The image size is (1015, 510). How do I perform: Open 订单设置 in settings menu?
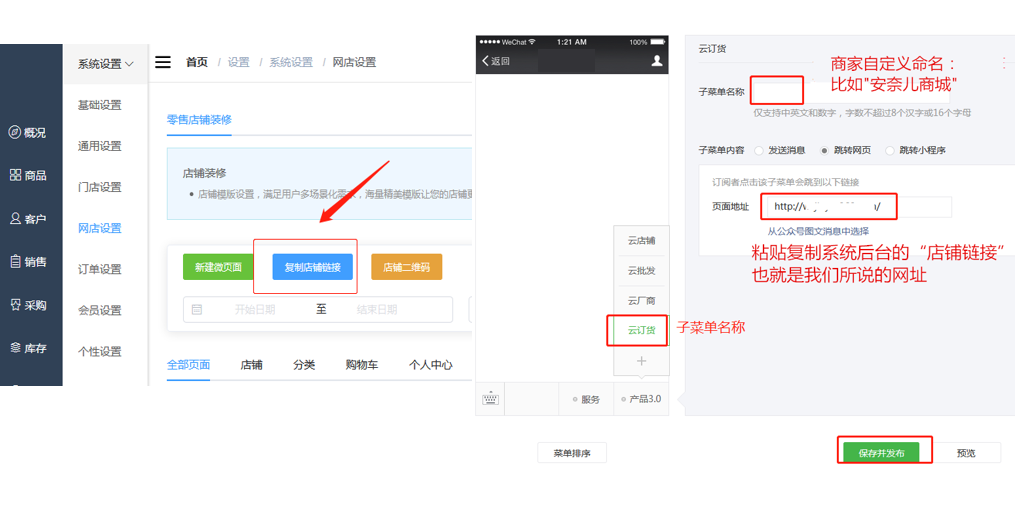100,269
